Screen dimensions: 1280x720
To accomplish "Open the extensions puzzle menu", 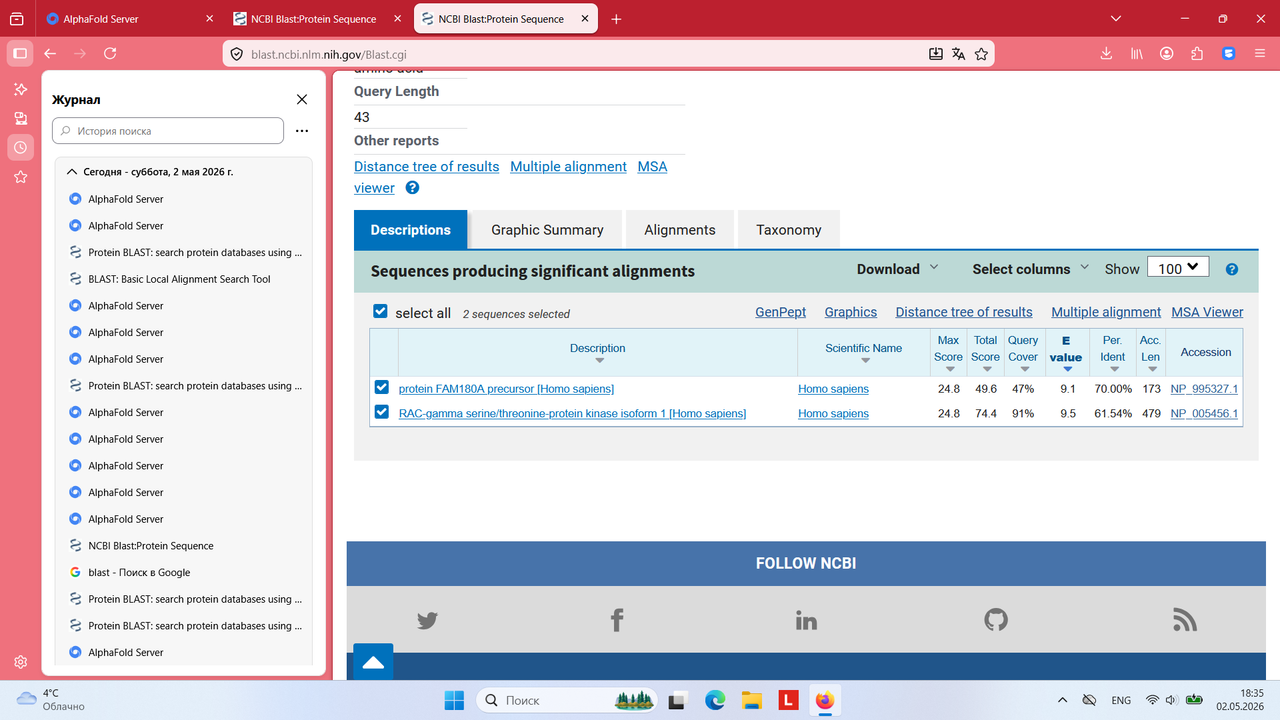I will click(1197, 54).
